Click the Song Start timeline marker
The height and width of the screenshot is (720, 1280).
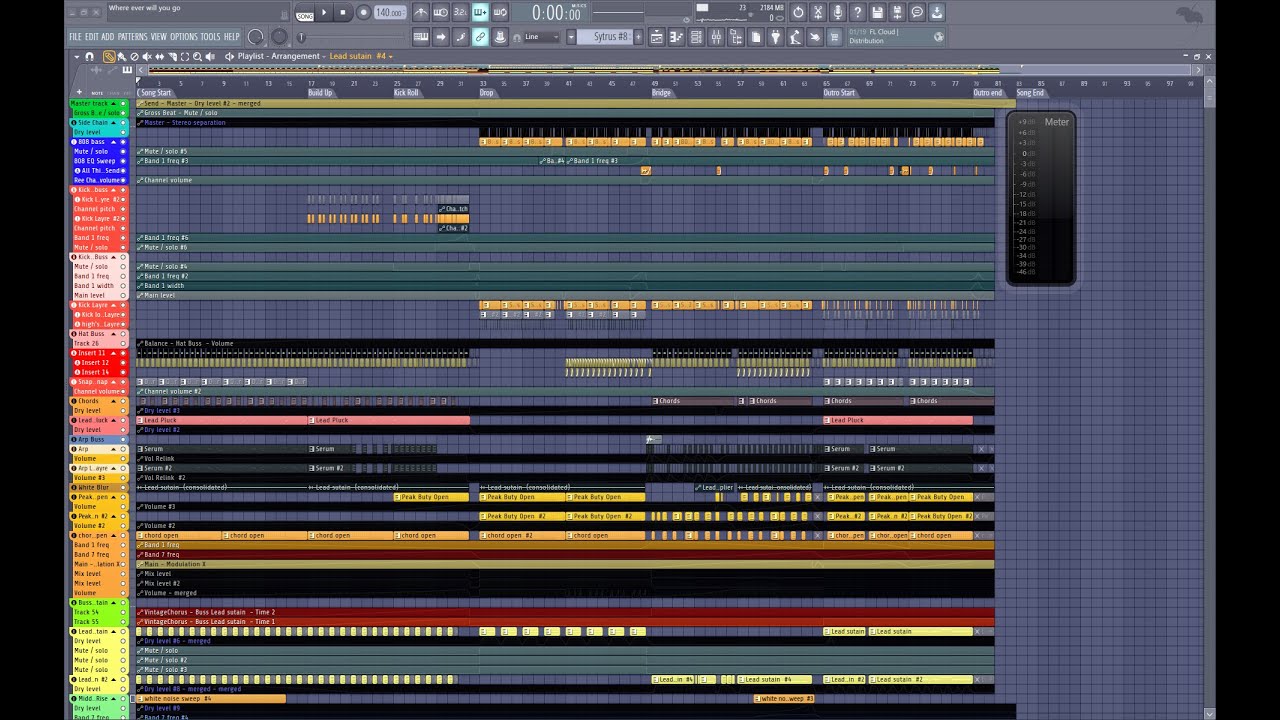point(156,93)
